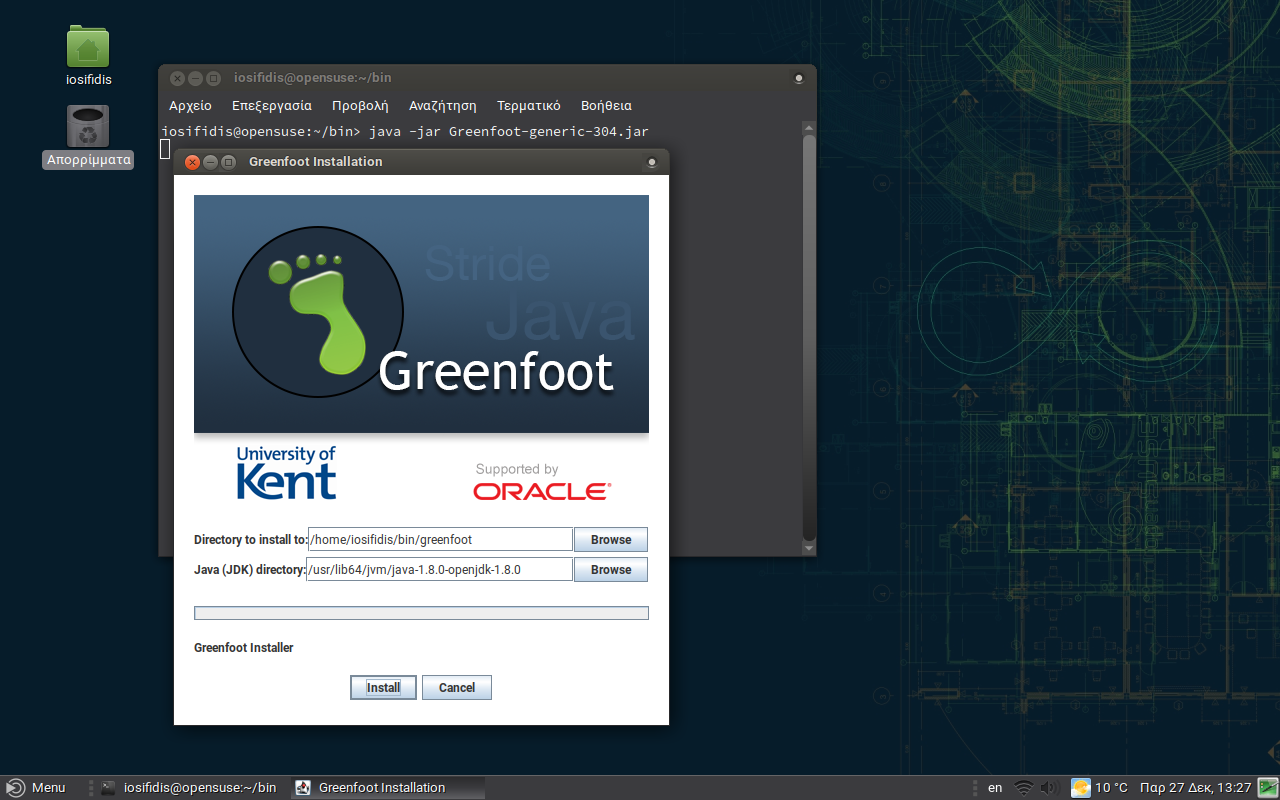Click the 'Java (JDK) directory:' label
The image size is (1280, 800).
tap(249, 570)
